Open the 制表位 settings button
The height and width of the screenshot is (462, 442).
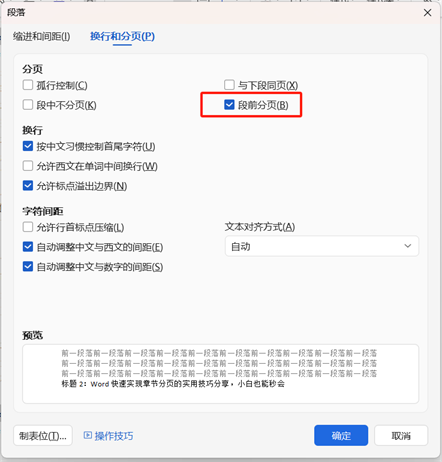point(43,435)
